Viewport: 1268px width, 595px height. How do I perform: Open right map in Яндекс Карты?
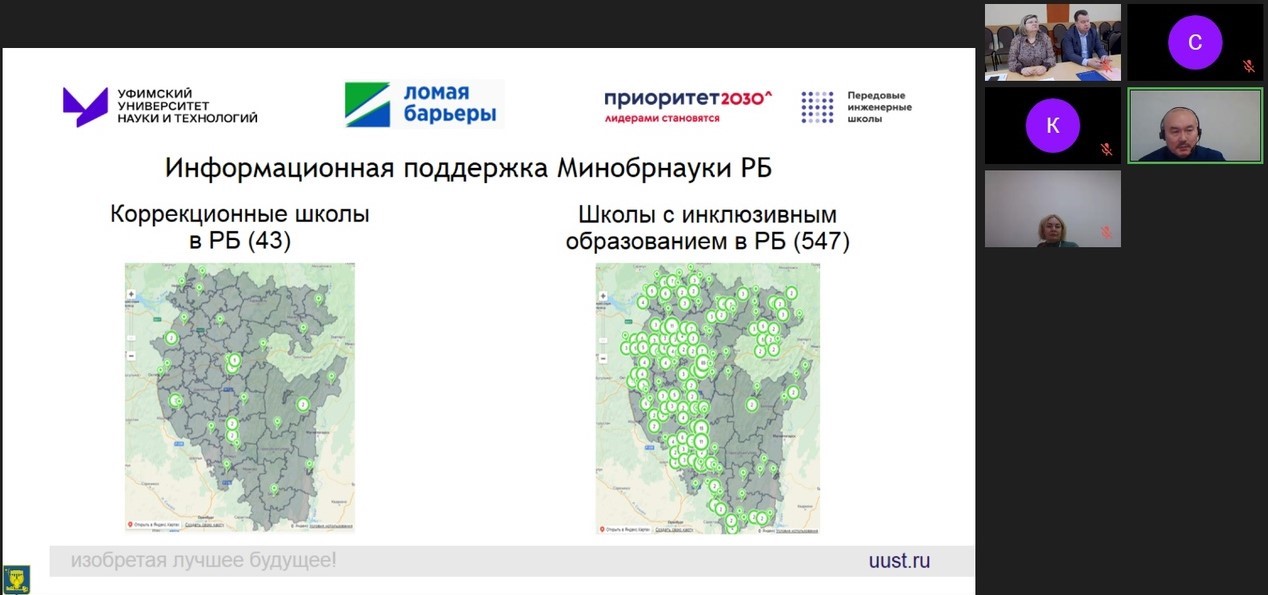626,528
